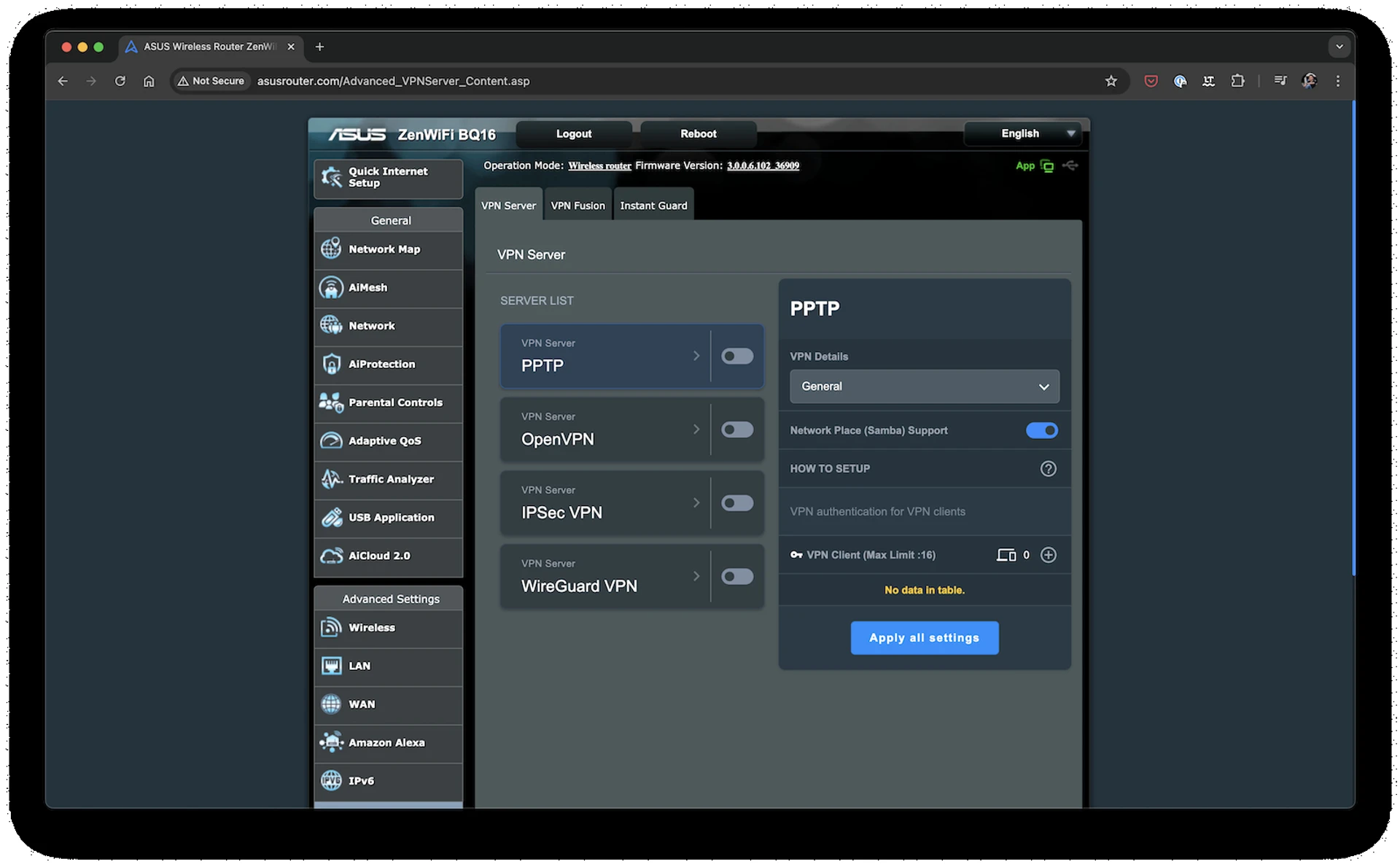Click the 'No data in table.' message
The width and height of the screenshot is (1400, 867).
(924, 590)
